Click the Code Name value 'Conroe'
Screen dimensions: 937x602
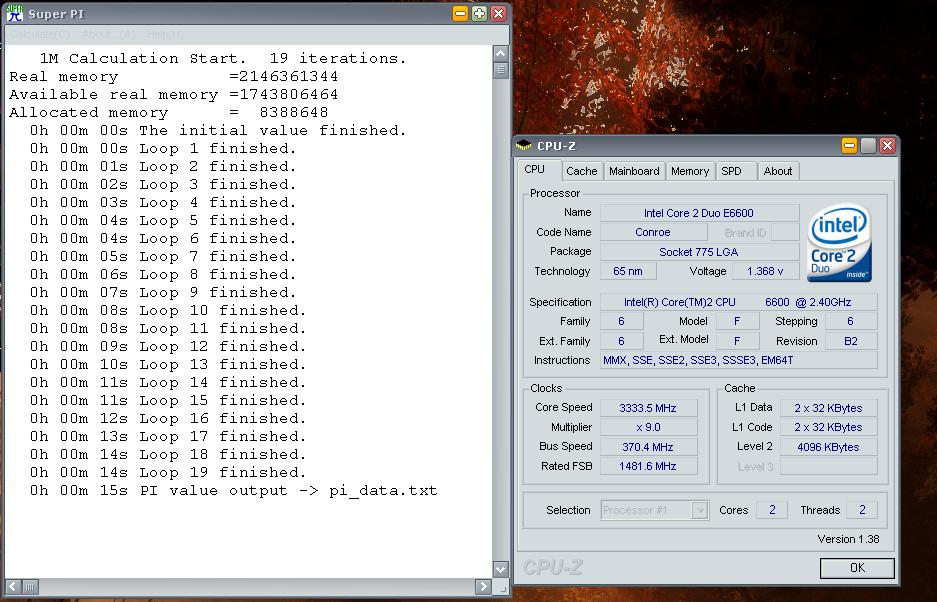[x=653, y=232]
